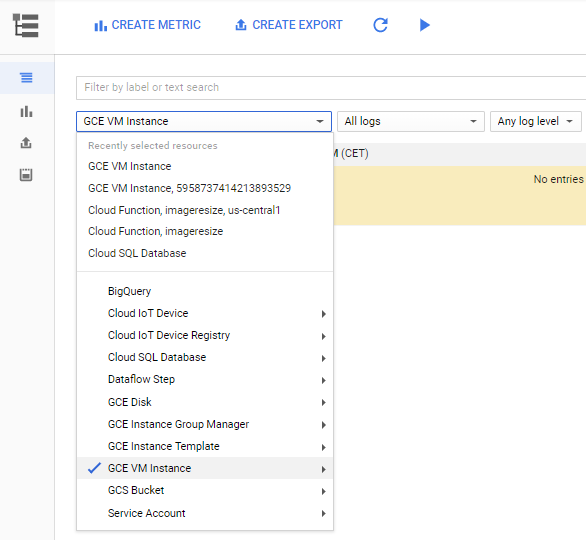Expand Dataflow Step submenu arrow
This screenshot has height=540, width=586.
pos(324,380)
